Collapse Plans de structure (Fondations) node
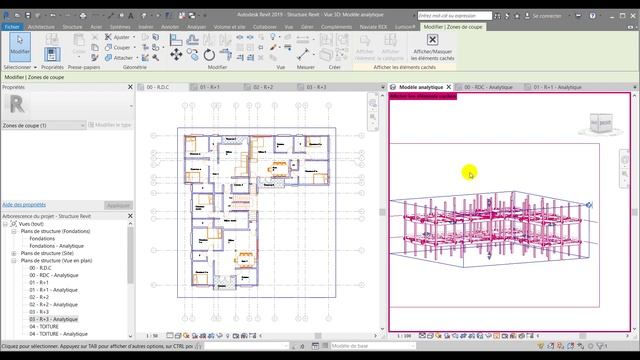Screen dimensions: 640x360 pyautogui.click(x=13, y=231)
